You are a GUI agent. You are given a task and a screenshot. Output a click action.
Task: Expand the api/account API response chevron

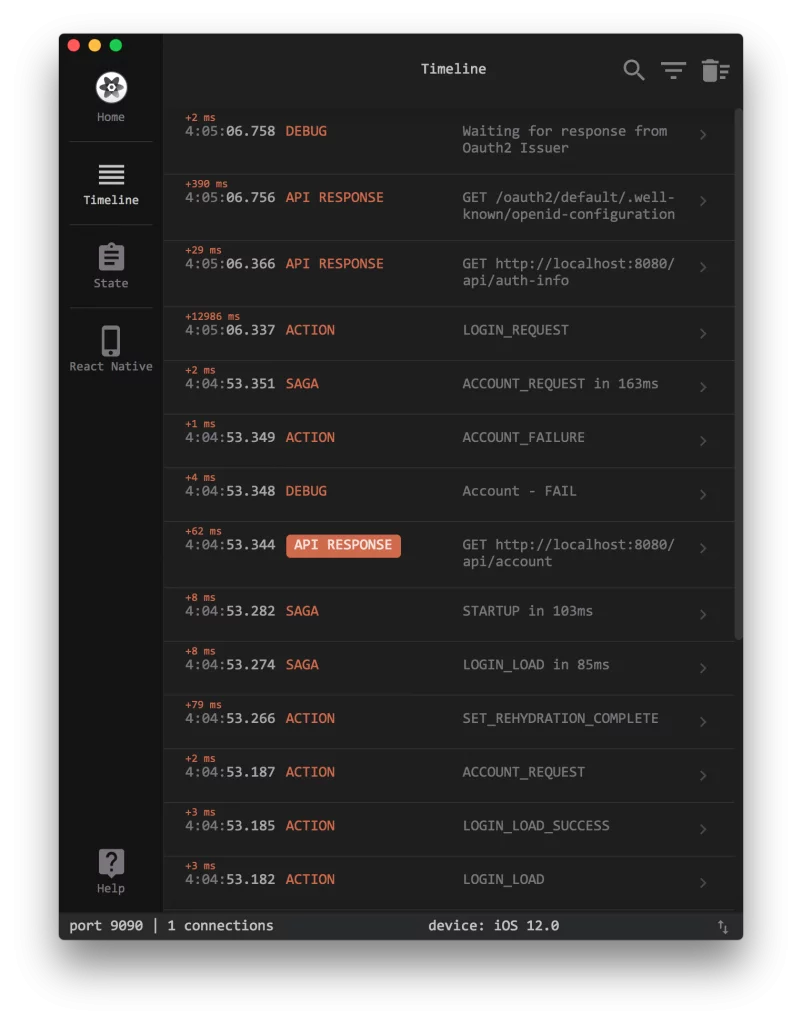click(703, 548)
